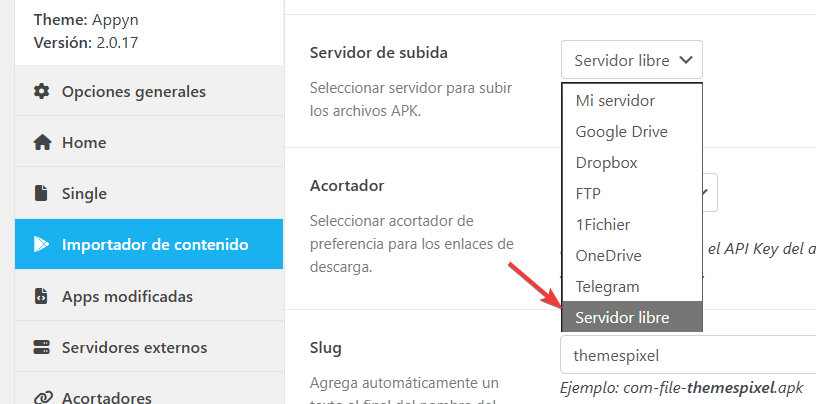
Task: Select the FTP option
Action: [x=588, y=193]
